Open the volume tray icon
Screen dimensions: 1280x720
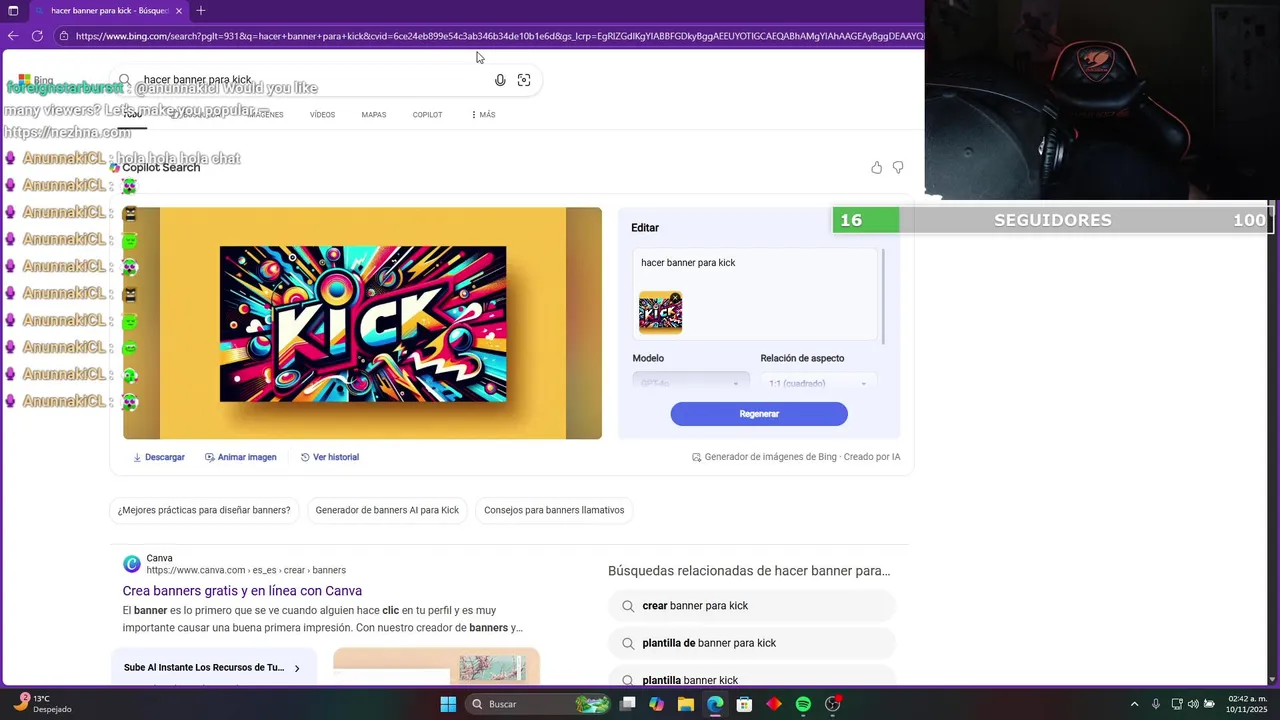pyautogui.click(x=1193, y=704)
